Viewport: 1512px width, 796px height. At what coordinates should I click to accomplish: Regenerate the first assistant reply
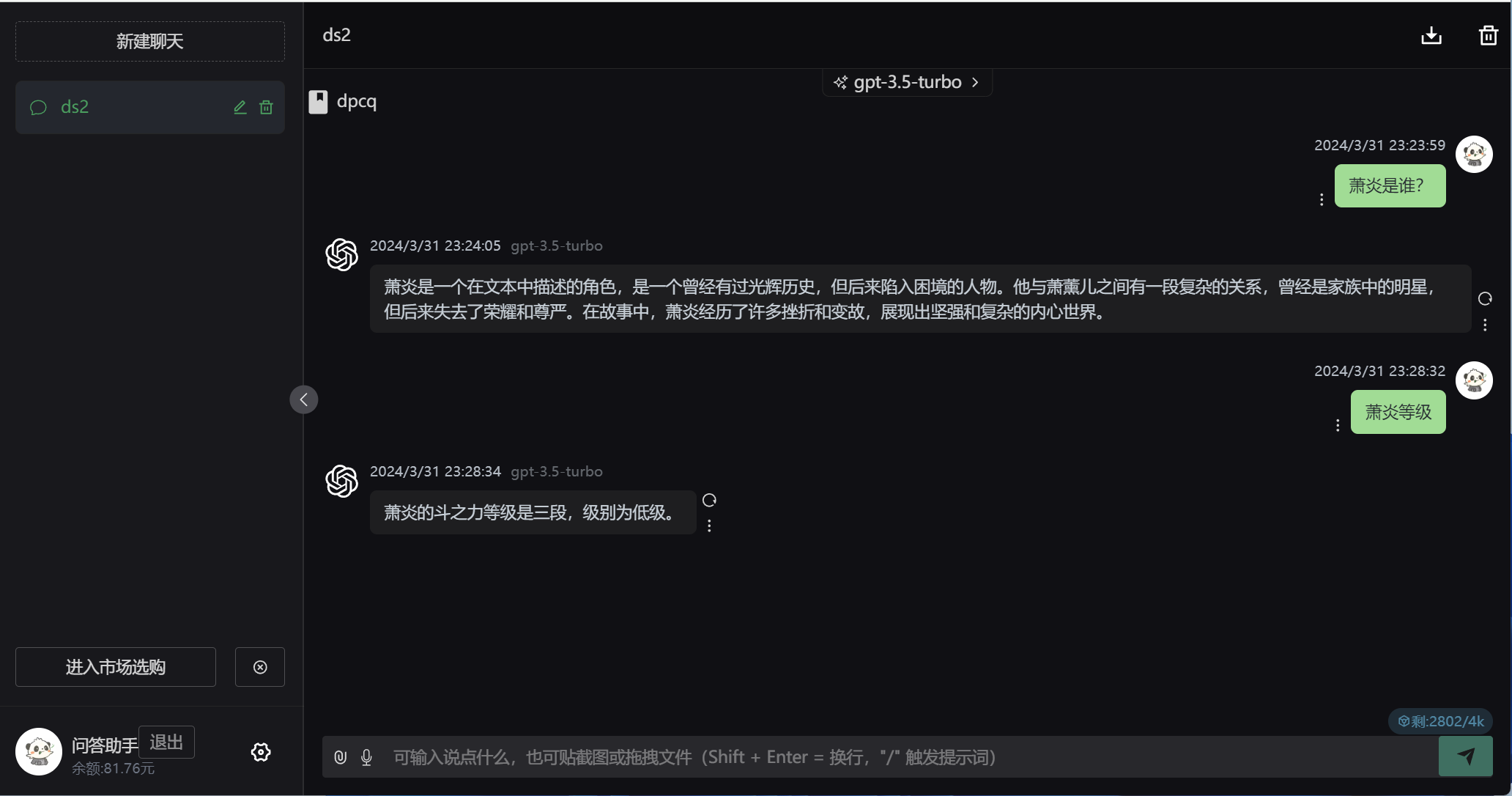(x=1485, y=298)
